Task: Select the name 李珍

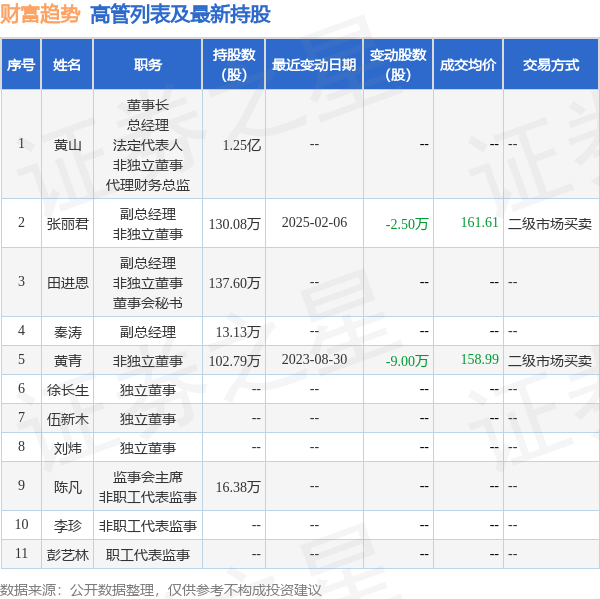Action: pyautogui.click(x=67, y=526)
